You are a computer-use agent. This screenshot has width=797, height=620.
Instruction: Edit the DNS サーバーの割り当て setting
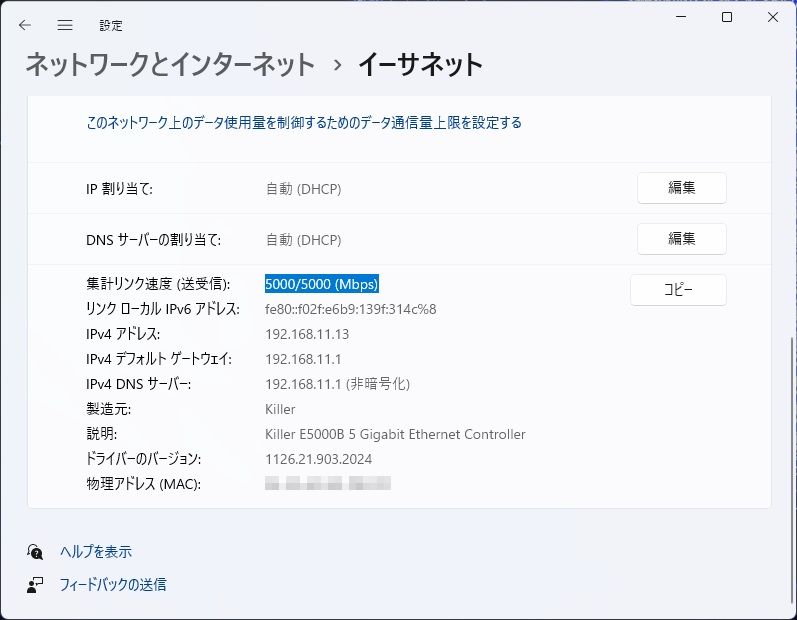[x=681, y=239]
